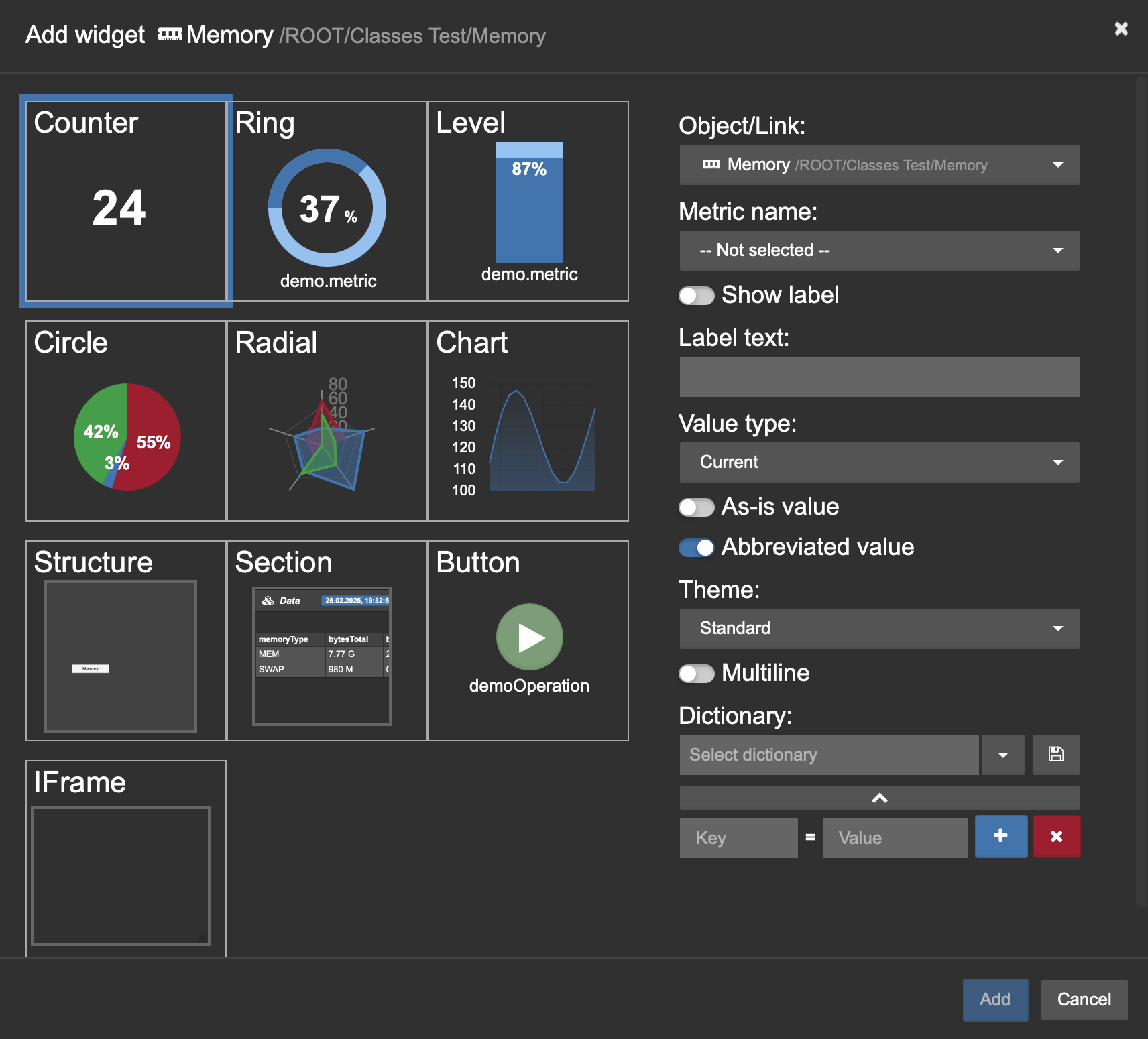
Task: Click the Cancel button
Action: [x=1084, y=999]
